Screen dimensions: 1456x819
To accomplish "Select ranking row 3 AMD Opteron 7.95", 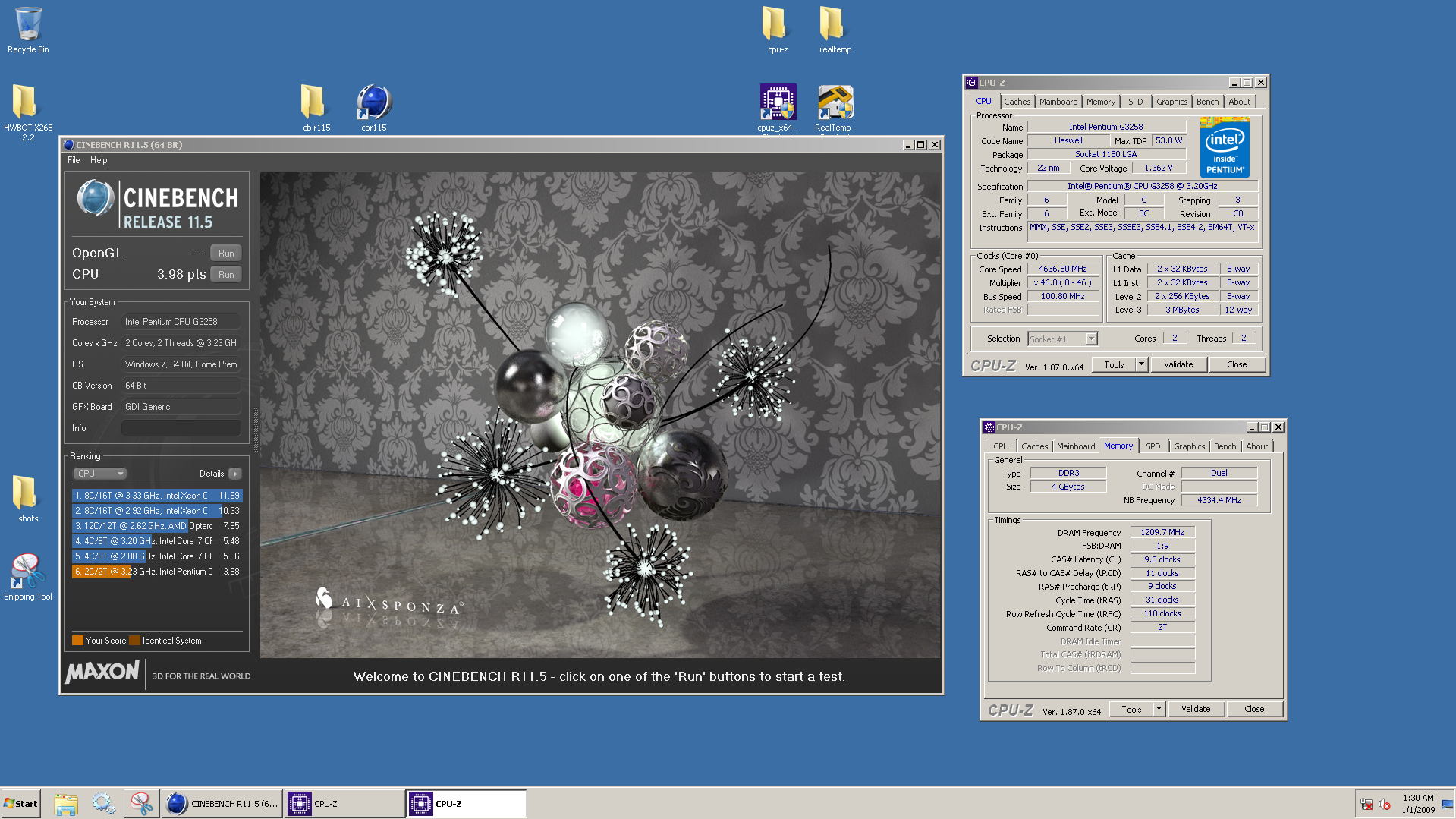I will click(157, 526).
